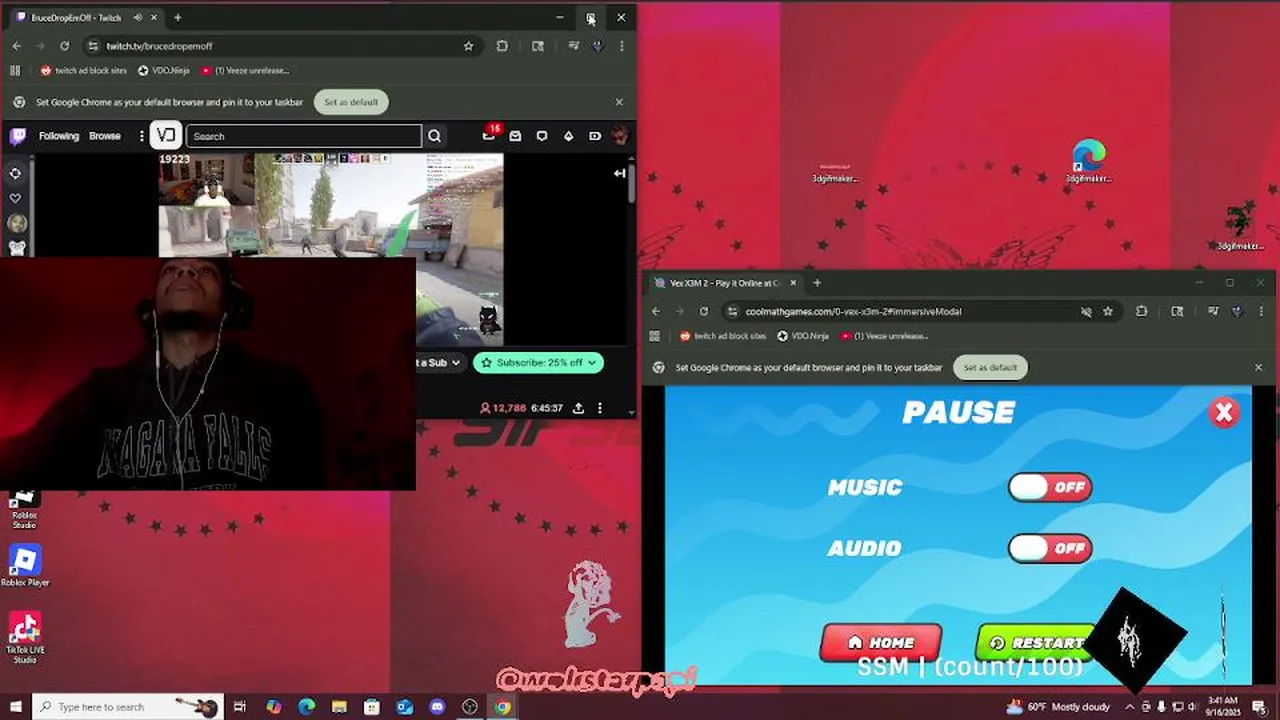1280x720 pixels.
Task: Open Following on Twitch nav
Action: pyautogui.click(x=58, y=136)
